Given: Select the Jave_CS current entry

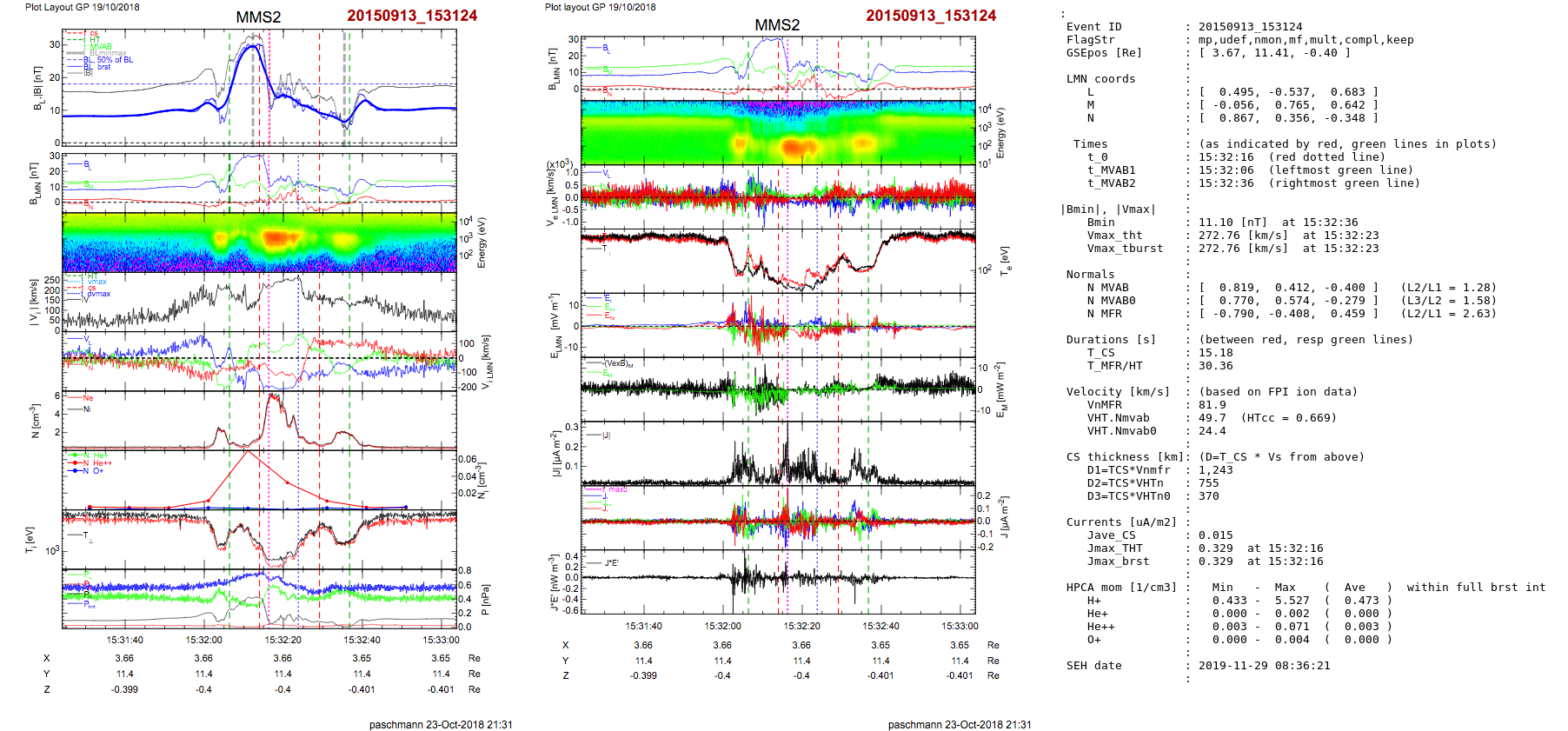Looking at the screenshot, I should click(1111, 535).
